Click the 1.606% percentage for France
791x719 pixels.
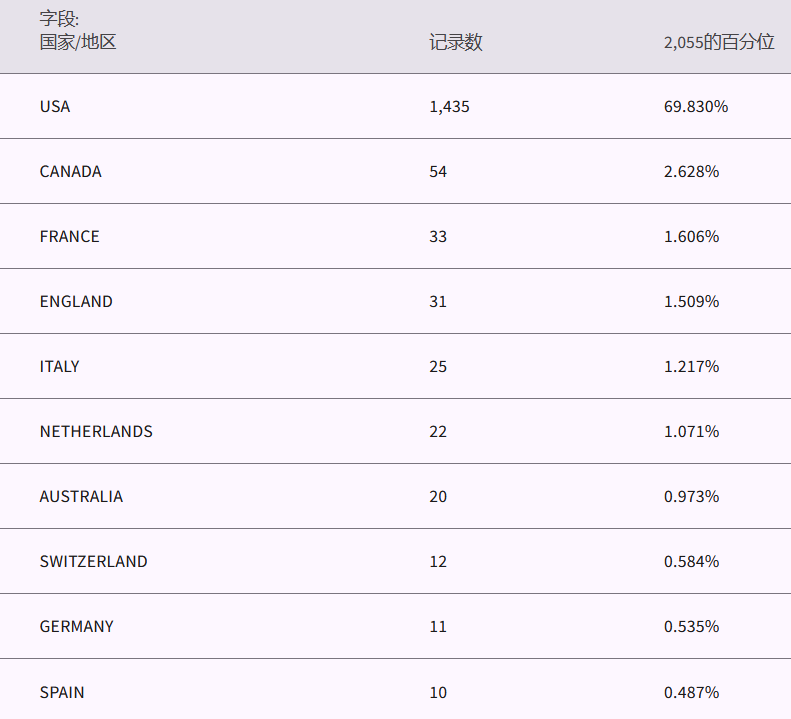pyautogui.click(x=691, y=236)
